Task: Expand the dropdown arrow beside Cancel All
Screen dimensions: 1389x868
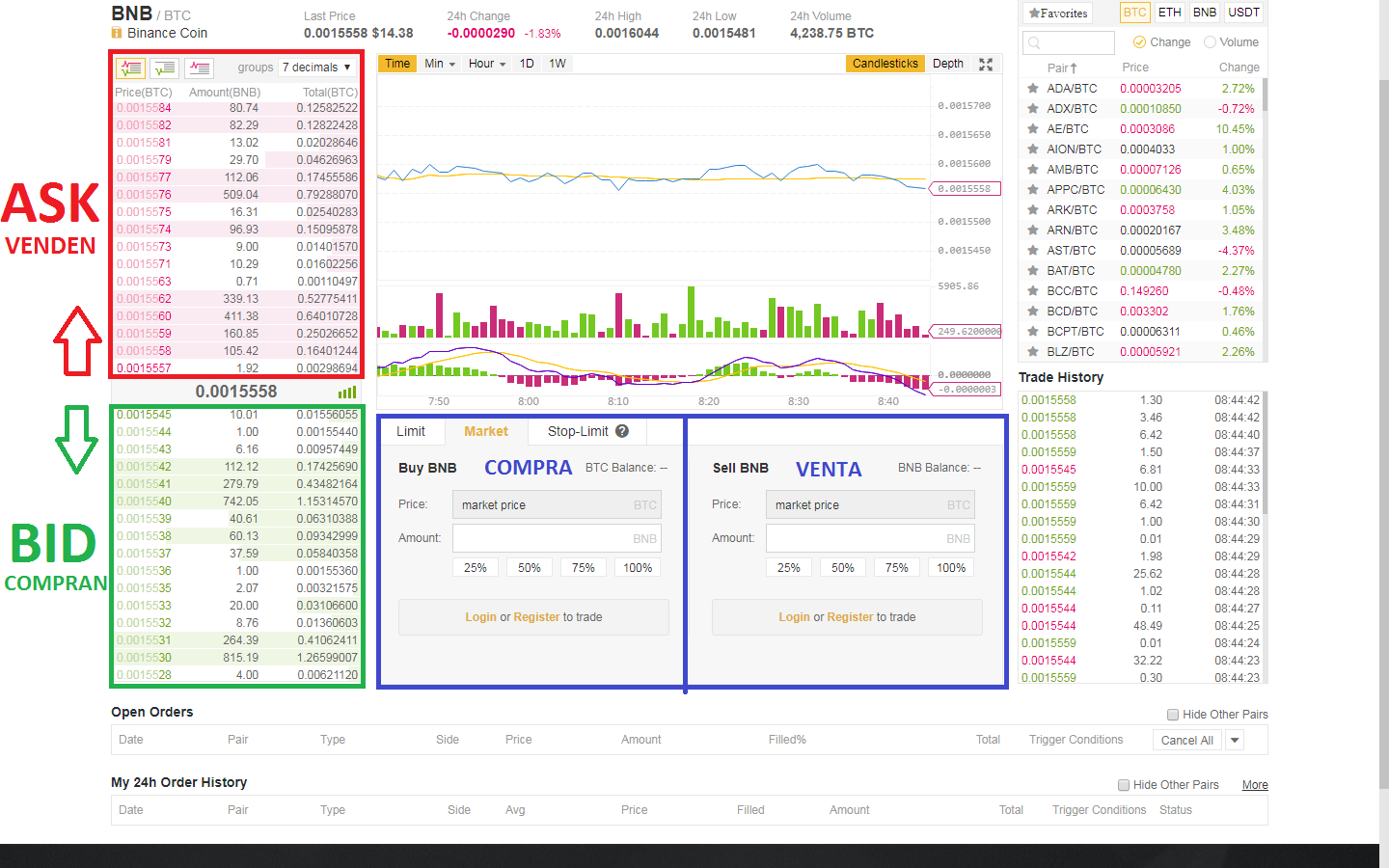Action: pos(1235,740)
